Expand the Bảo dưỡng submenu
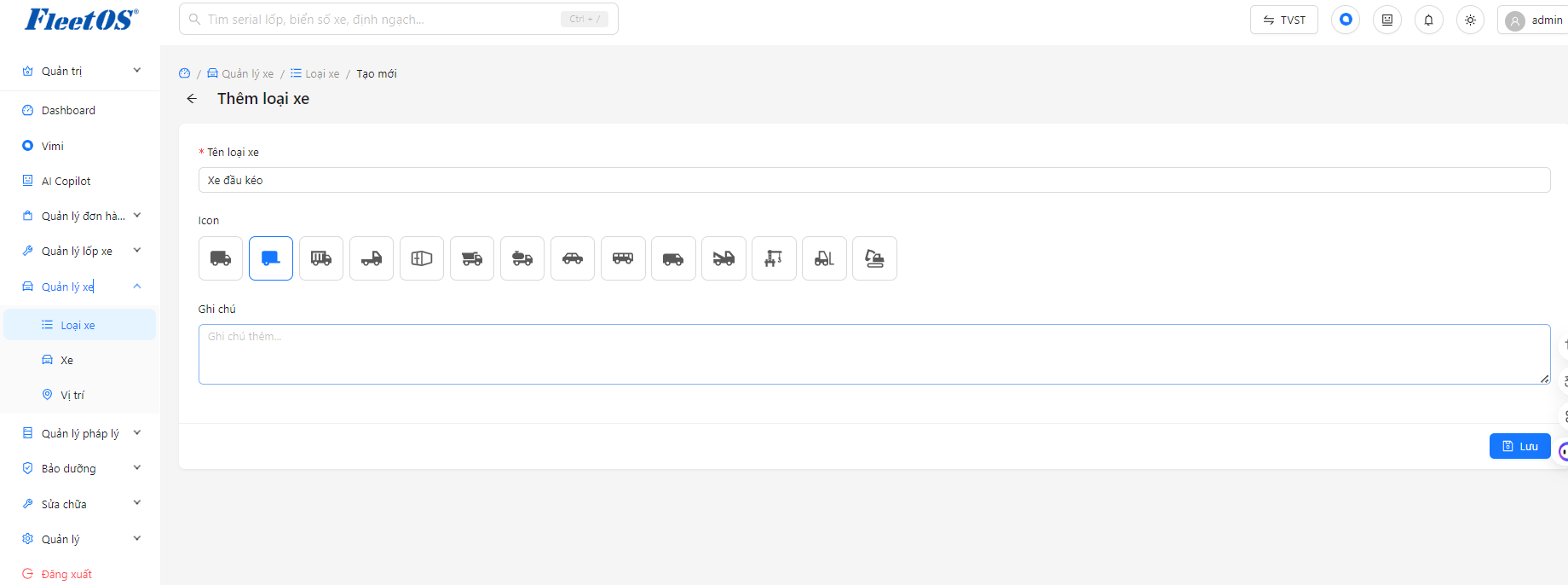The width and height of the screenshot is (1568, 585). (80, 468)
